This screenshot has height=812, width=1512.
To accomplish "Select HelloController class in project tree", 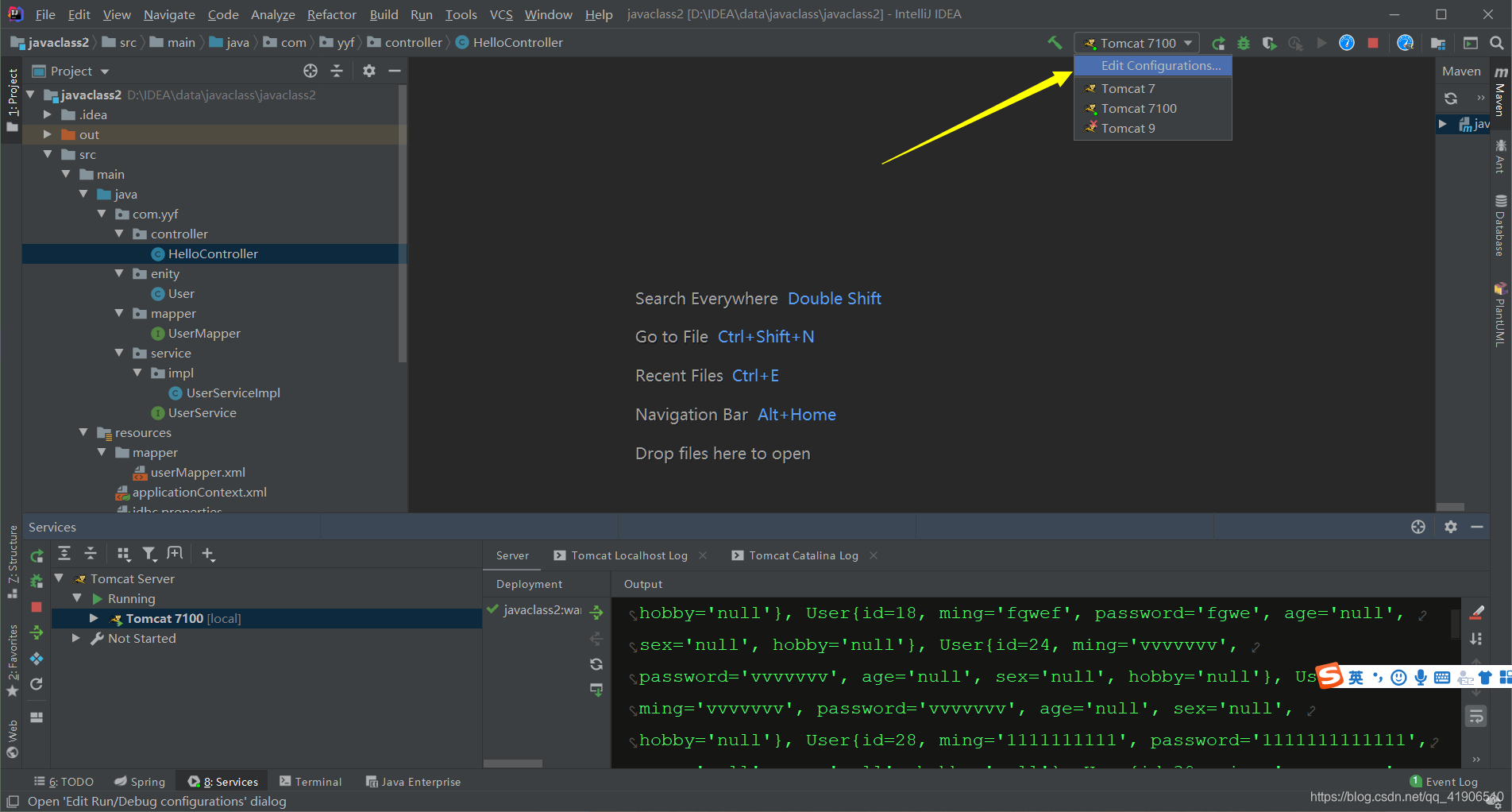I will [x=212, y=253].
